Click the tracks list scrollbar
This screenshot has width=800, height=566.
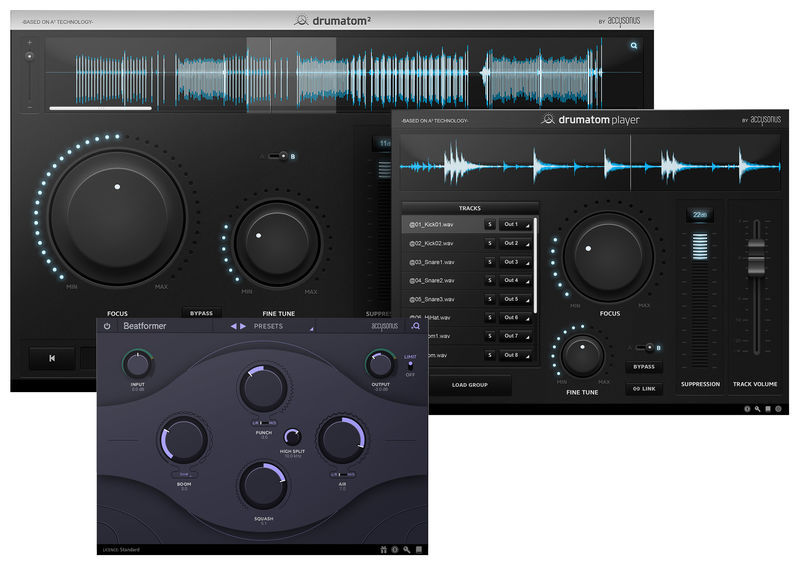coord(535,265)
